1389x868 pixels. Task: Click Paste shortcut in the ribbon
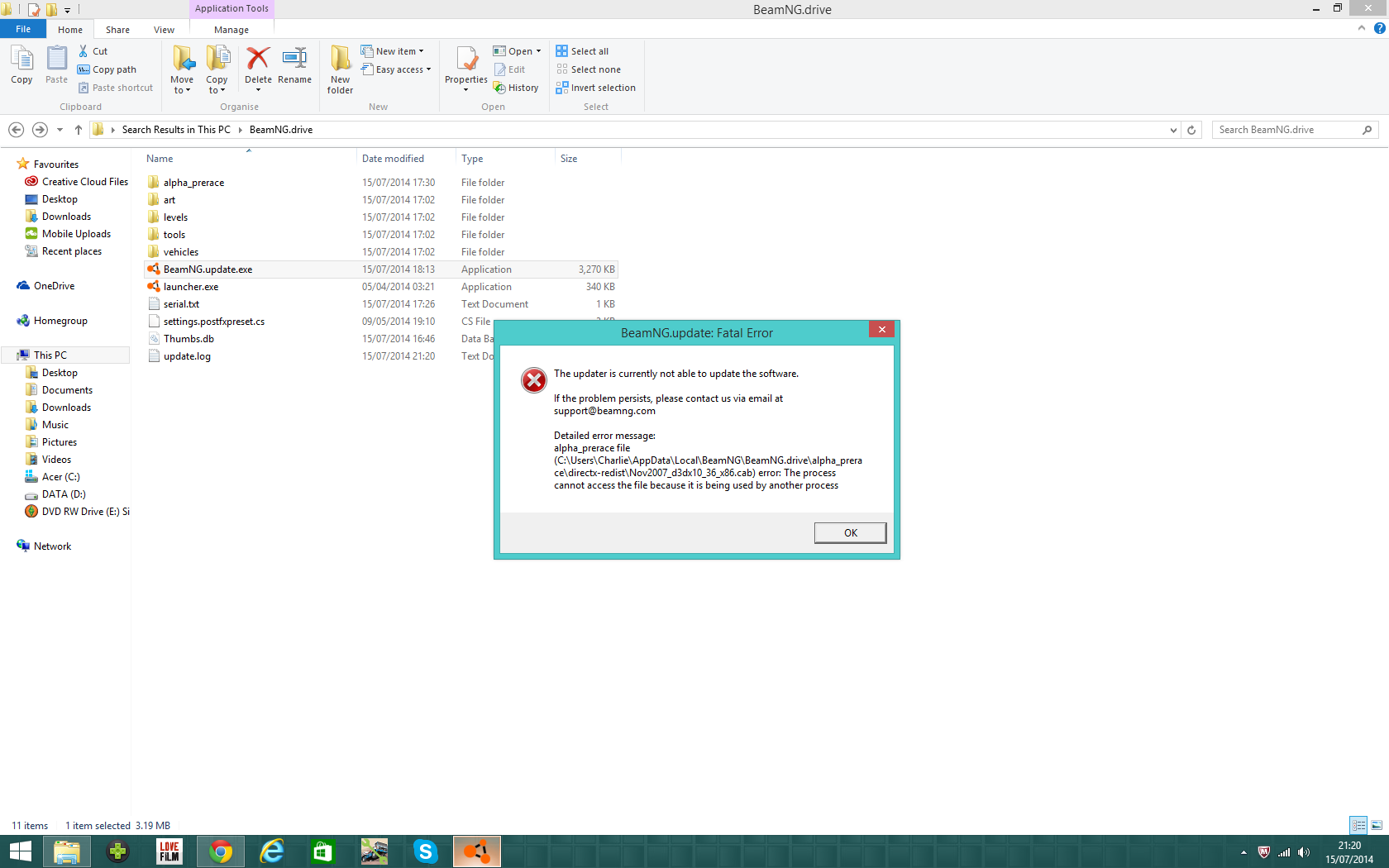[x=115, y=88]
